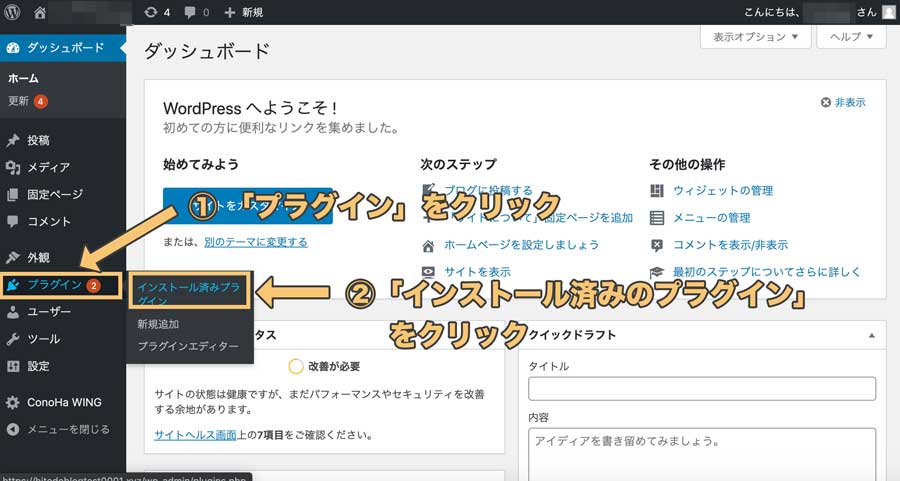This screenshot has height=481, width=900.
Task: Open site home icon in admin bar
Action: [40, 12]
